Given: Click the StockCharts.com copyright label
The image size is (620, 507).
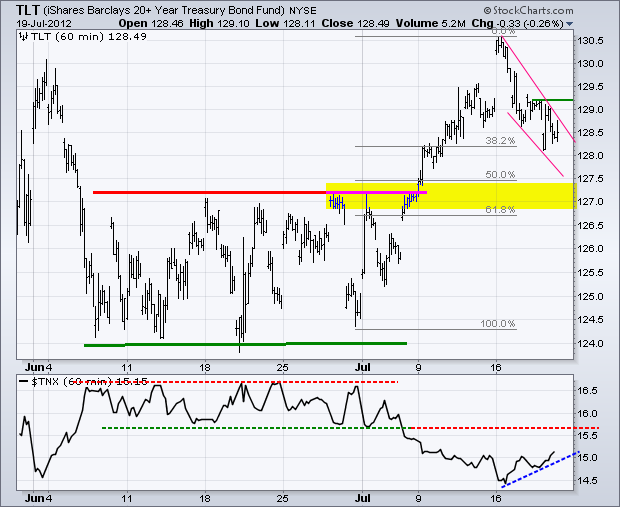Looking at the screenshot, I should click(x=528, y=10).
